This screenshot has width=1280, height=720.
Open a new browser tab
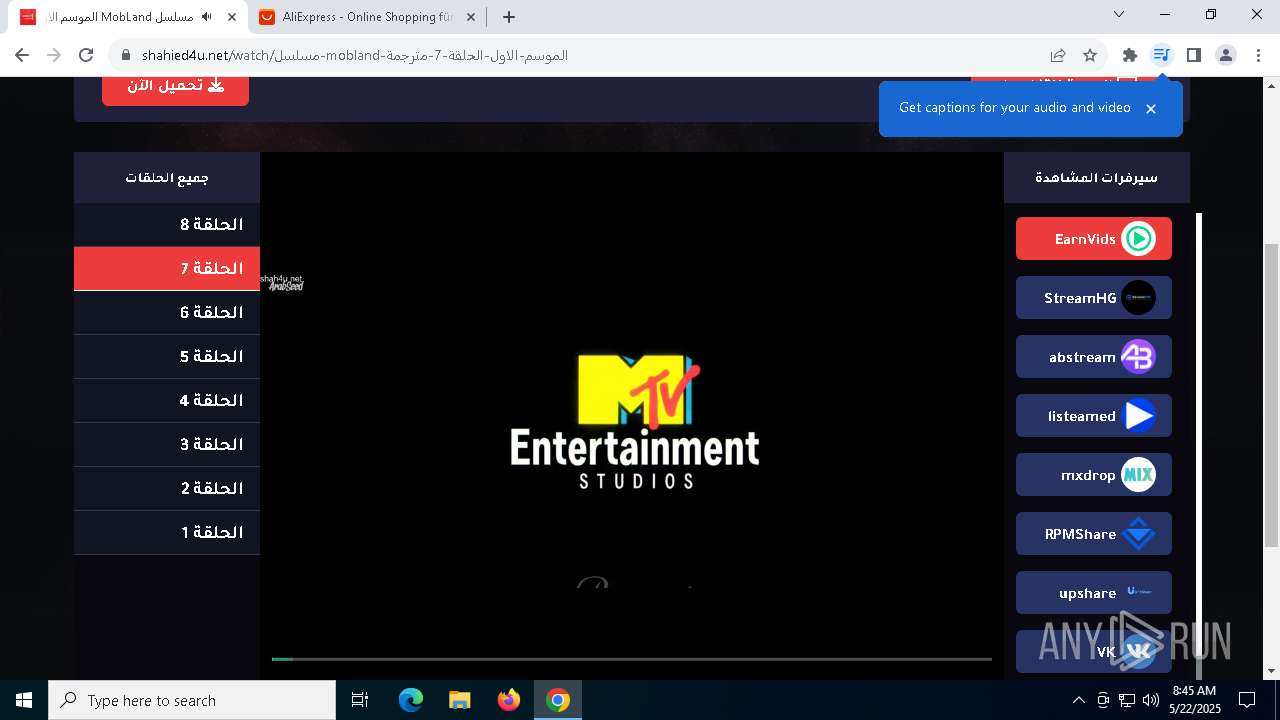(x=509, y=17)
